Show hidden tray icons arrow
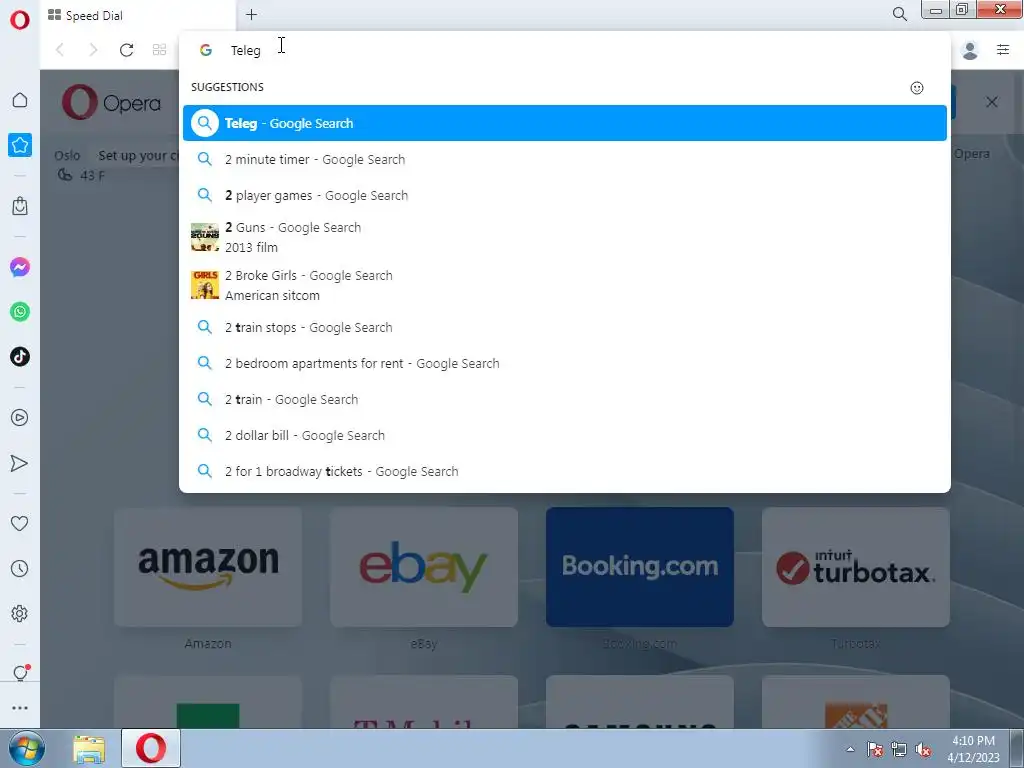 pyautogui.click(x=850, y=749)
